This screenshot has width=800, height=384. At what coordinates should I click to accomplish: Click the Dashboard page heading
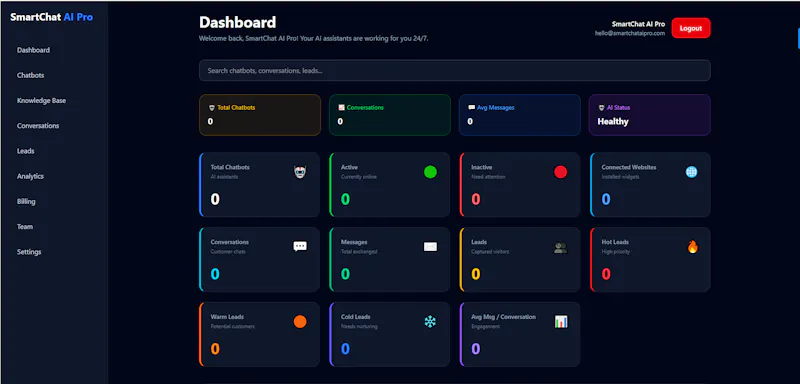(x=237, y=22)
